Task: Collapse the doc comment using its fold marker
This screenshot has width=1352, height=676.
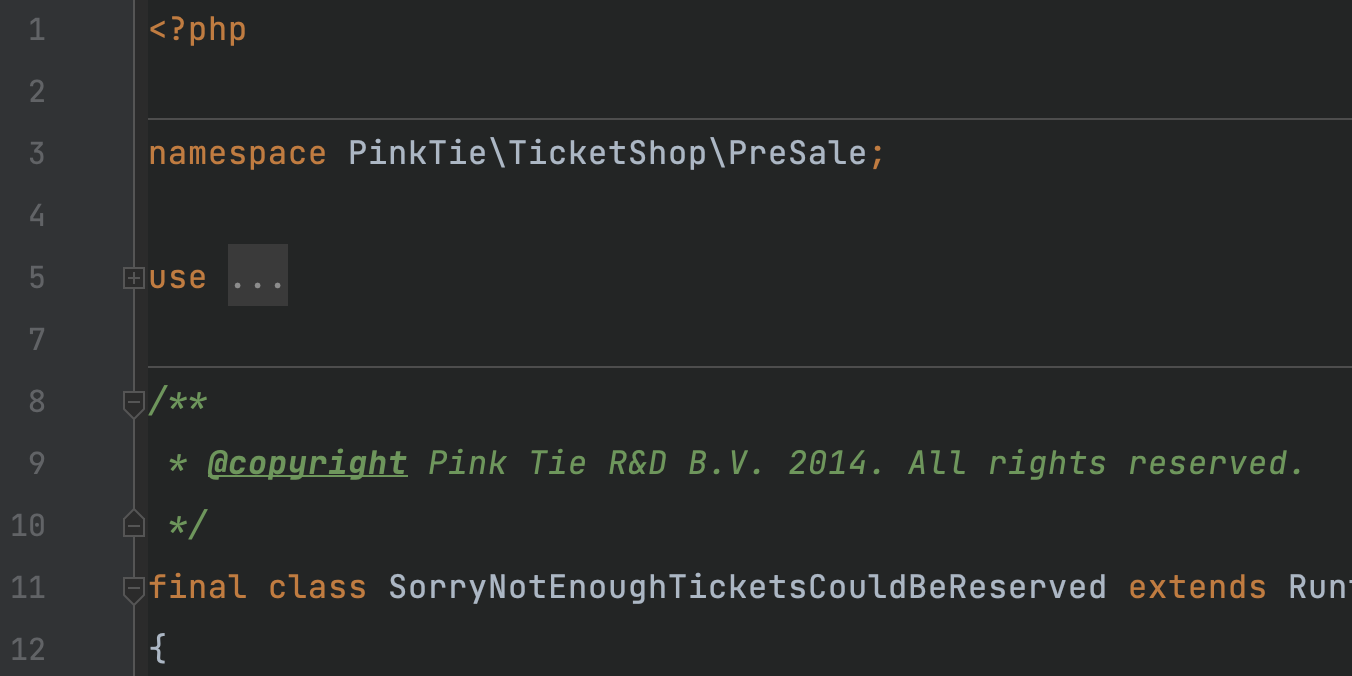Action: pos(133,403)
